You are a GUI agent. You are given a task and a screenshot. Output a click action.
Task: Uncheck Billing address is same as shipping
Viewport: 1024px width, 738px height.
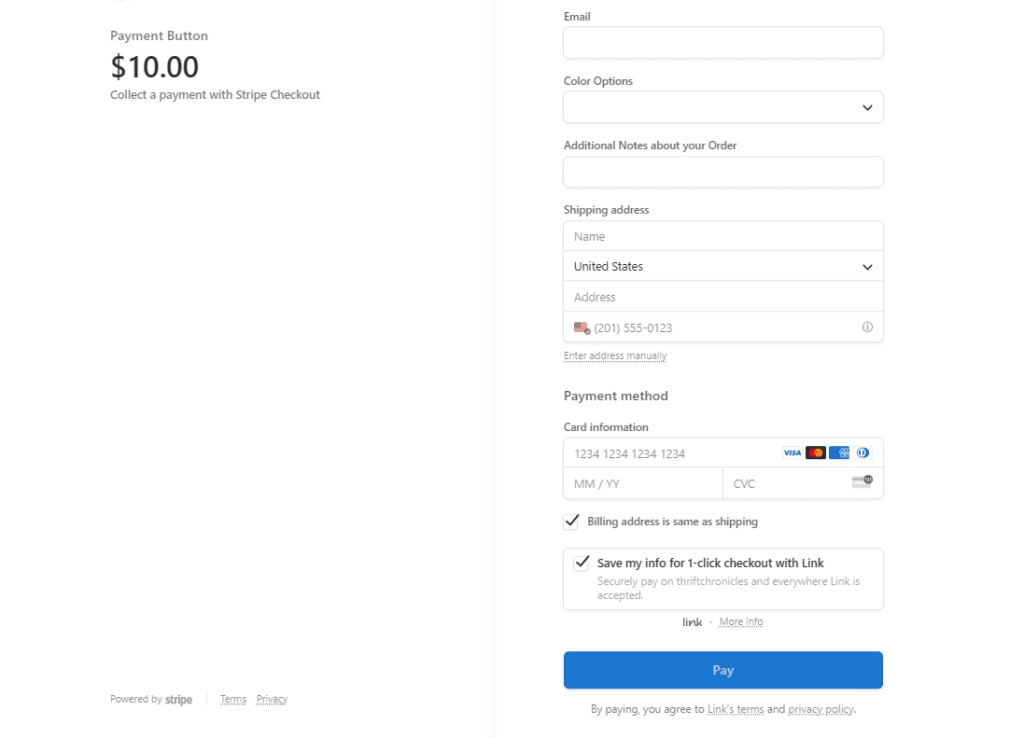(572, 521)
